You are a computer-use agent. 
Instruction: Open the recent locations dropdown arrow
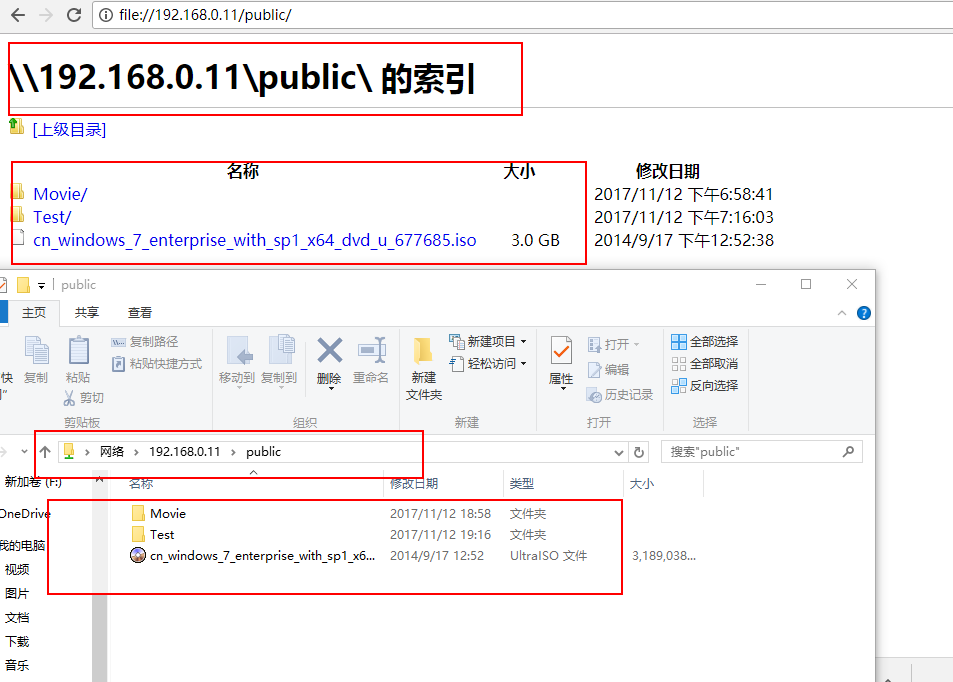pyautogui.click(x=24, y=452)
